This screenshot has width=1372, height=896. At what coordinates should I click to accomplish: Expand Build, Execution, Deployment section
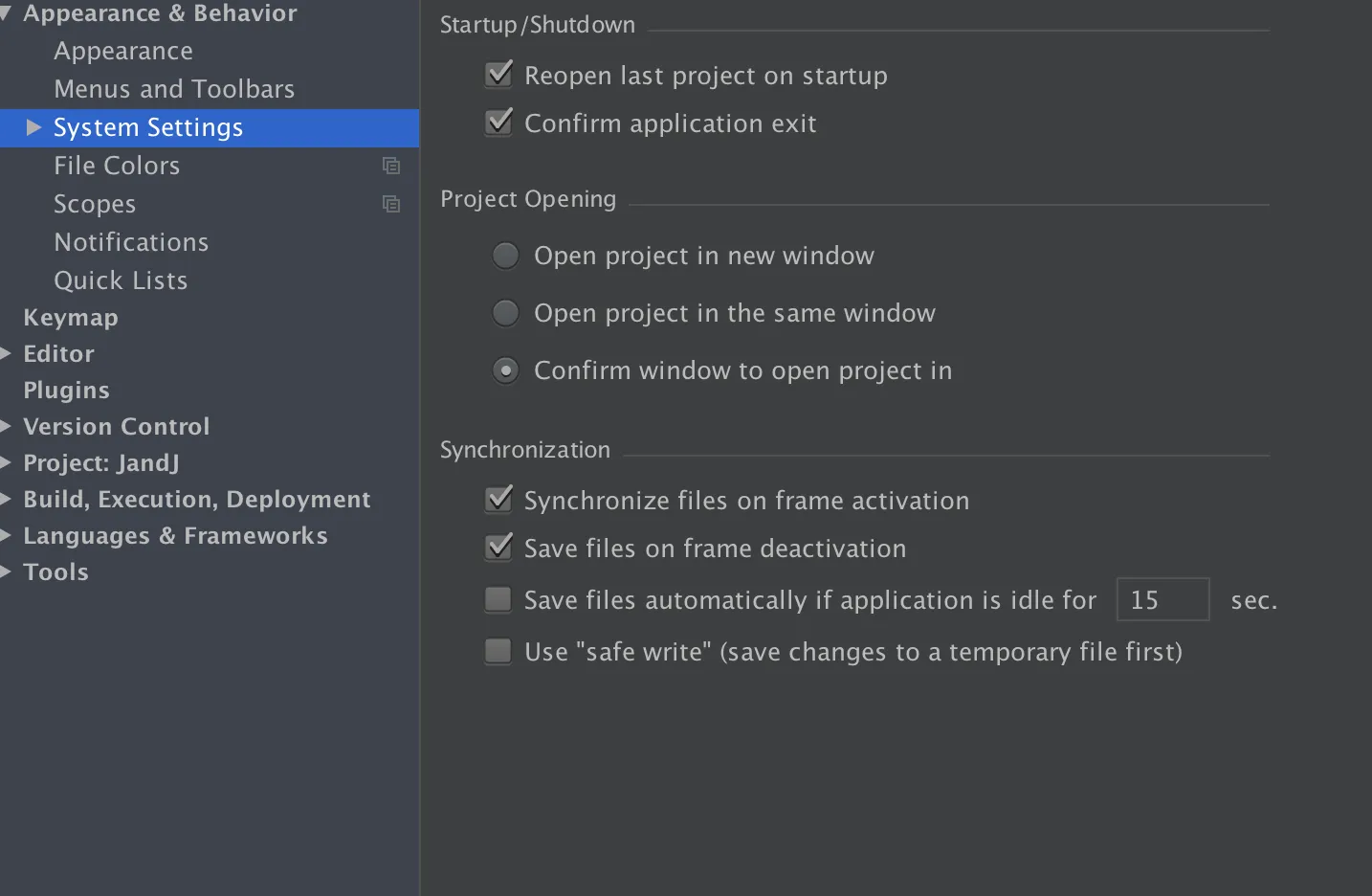point(6,499)
